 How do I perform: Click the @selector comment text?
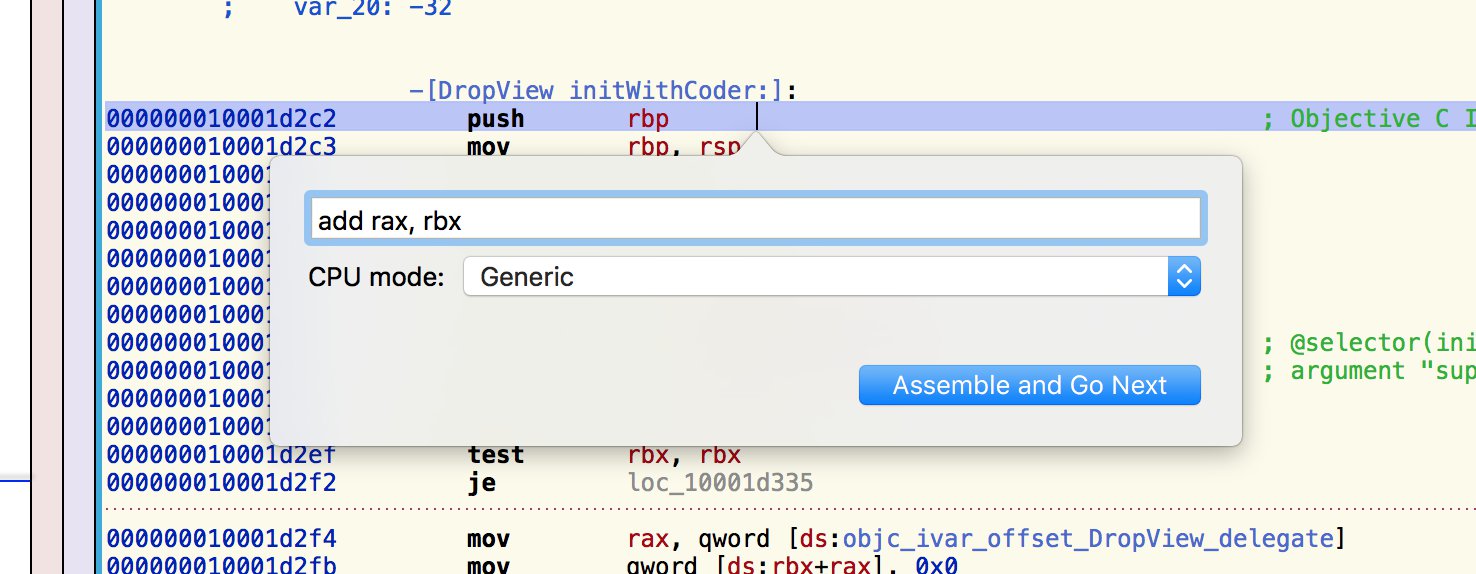[x=1367, y=343]
